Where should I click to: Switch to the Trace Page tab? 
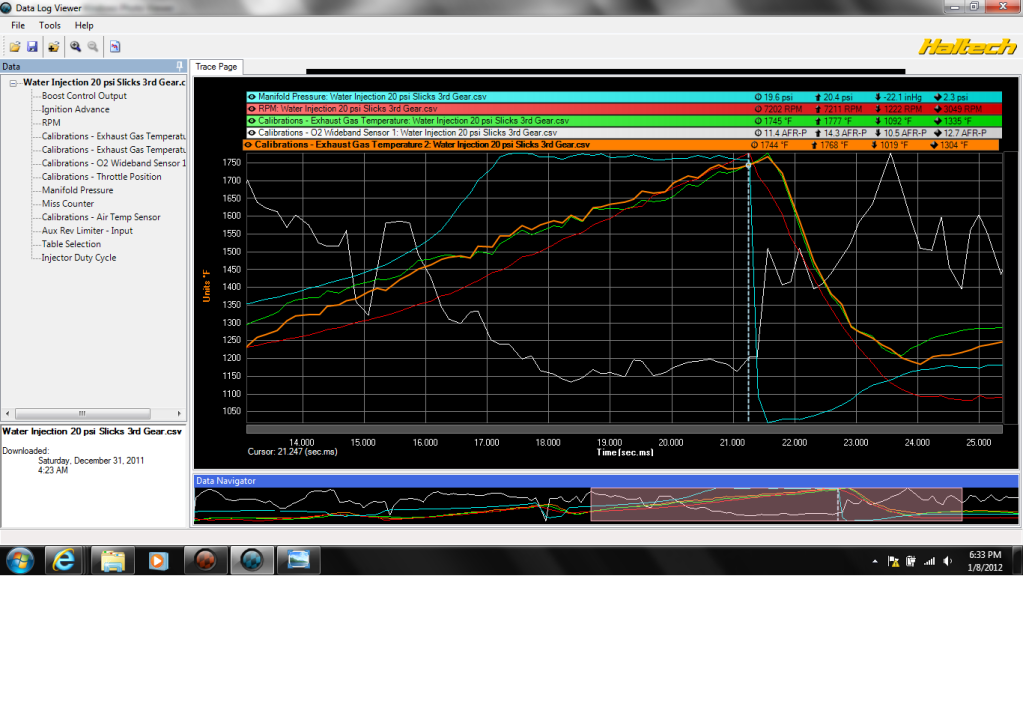[217, 67]
